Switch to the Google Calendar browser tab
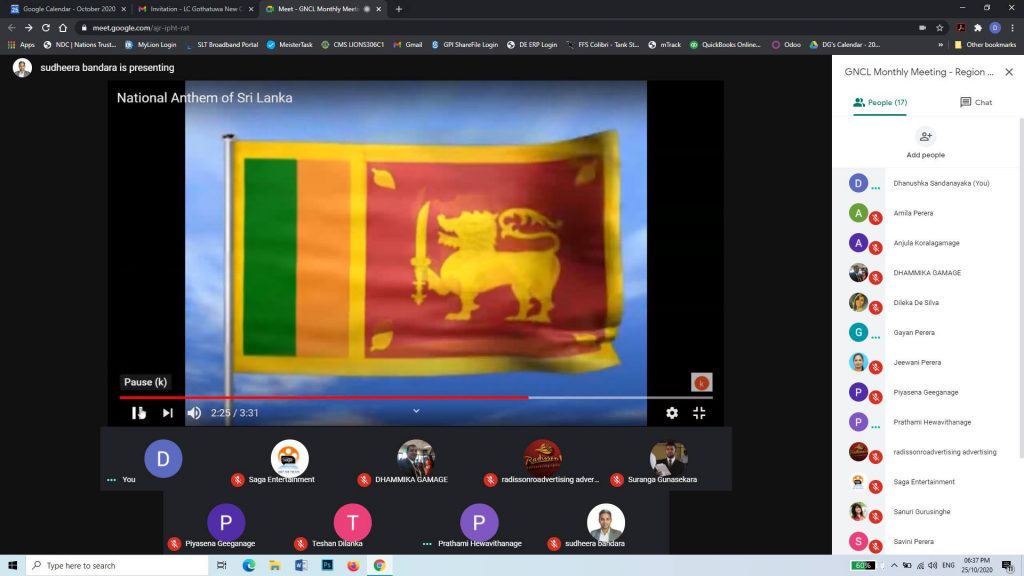The width and height of the screenshot is (1024, 576). point(68,9)
